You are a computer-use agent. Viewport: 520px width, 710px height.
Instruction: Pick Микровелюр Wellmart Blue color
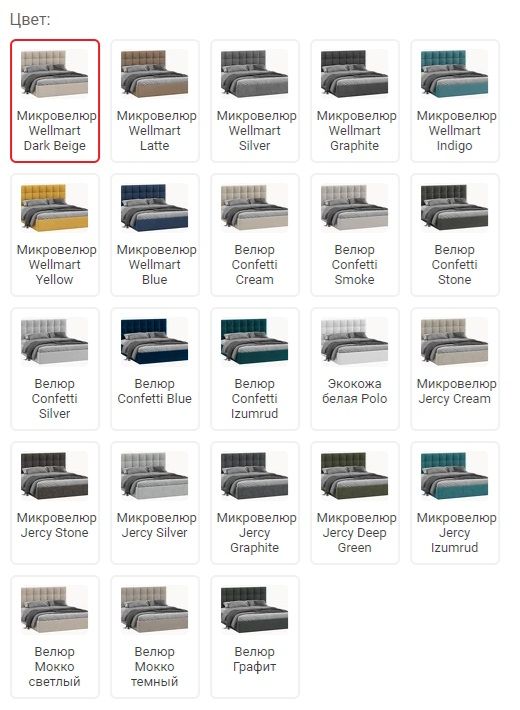click(x=155, y=235)
